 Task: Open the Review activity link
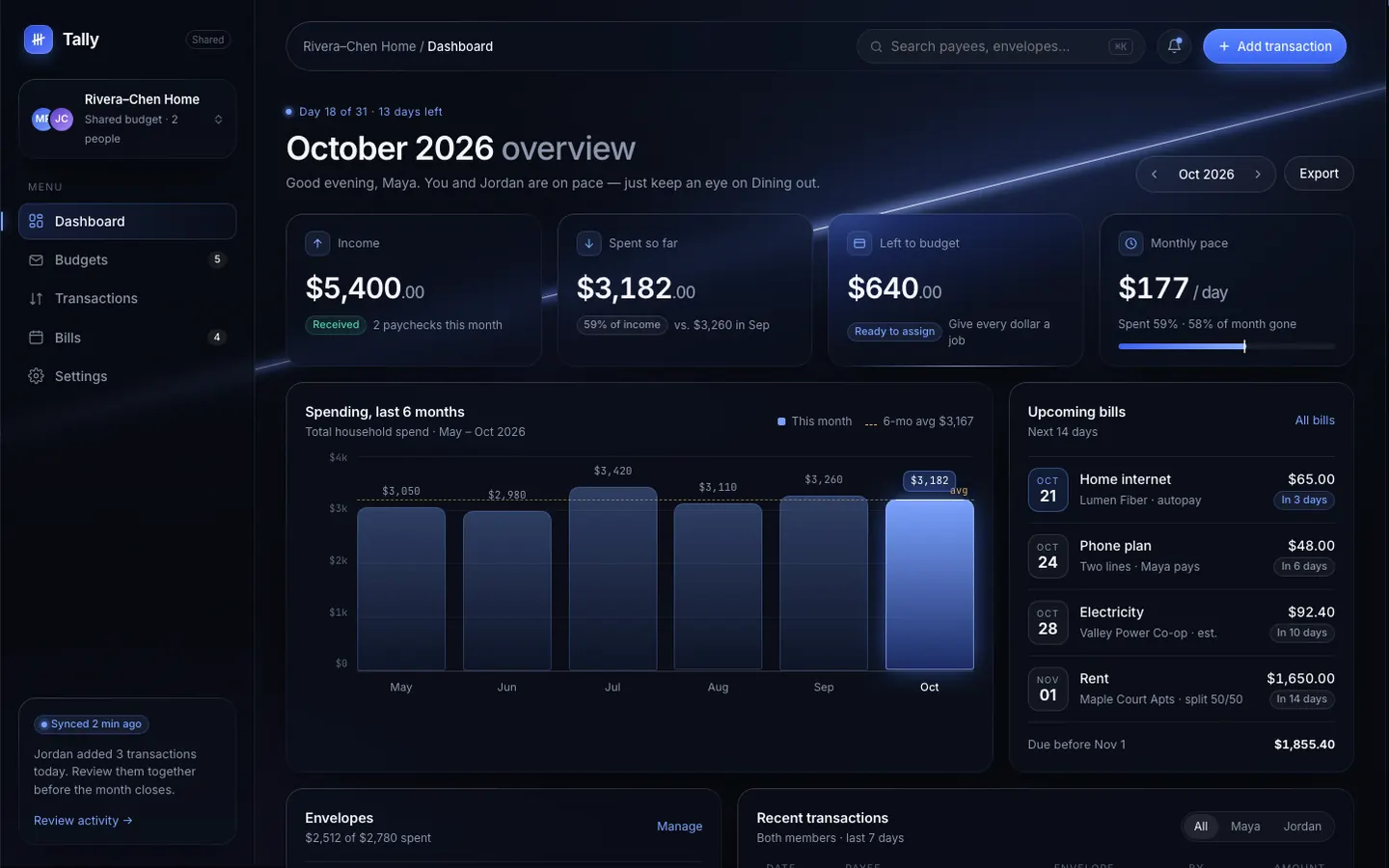tap(83, 821)
